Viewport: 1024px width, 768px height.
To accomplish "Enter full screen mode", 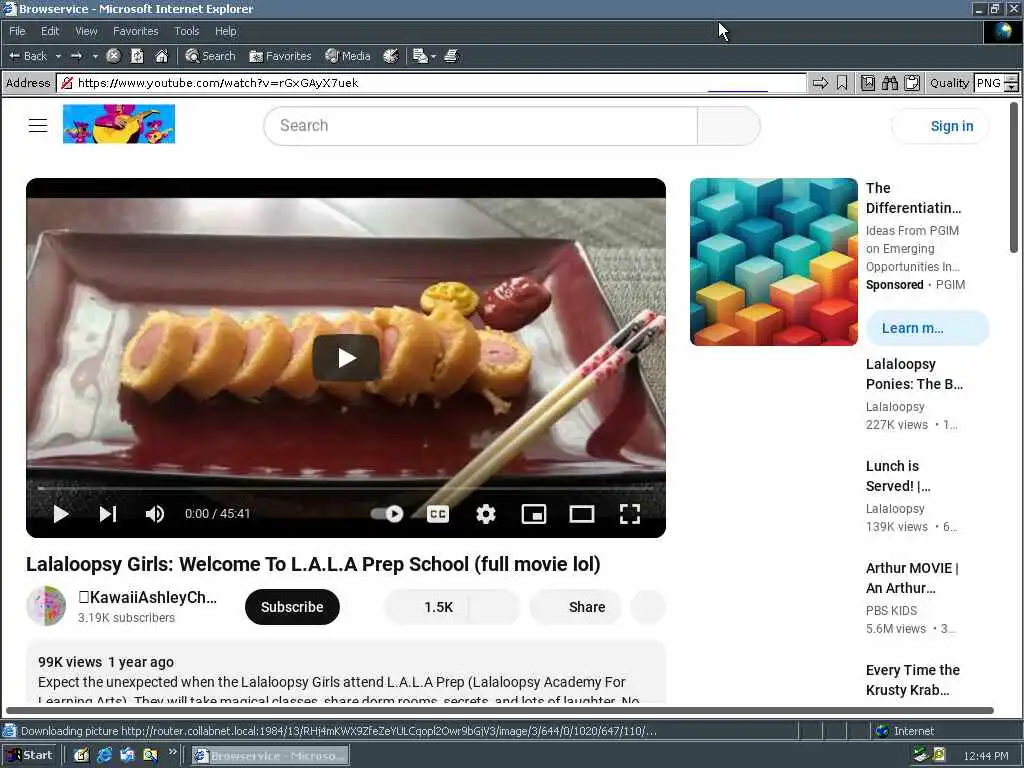I will point(630,514).
